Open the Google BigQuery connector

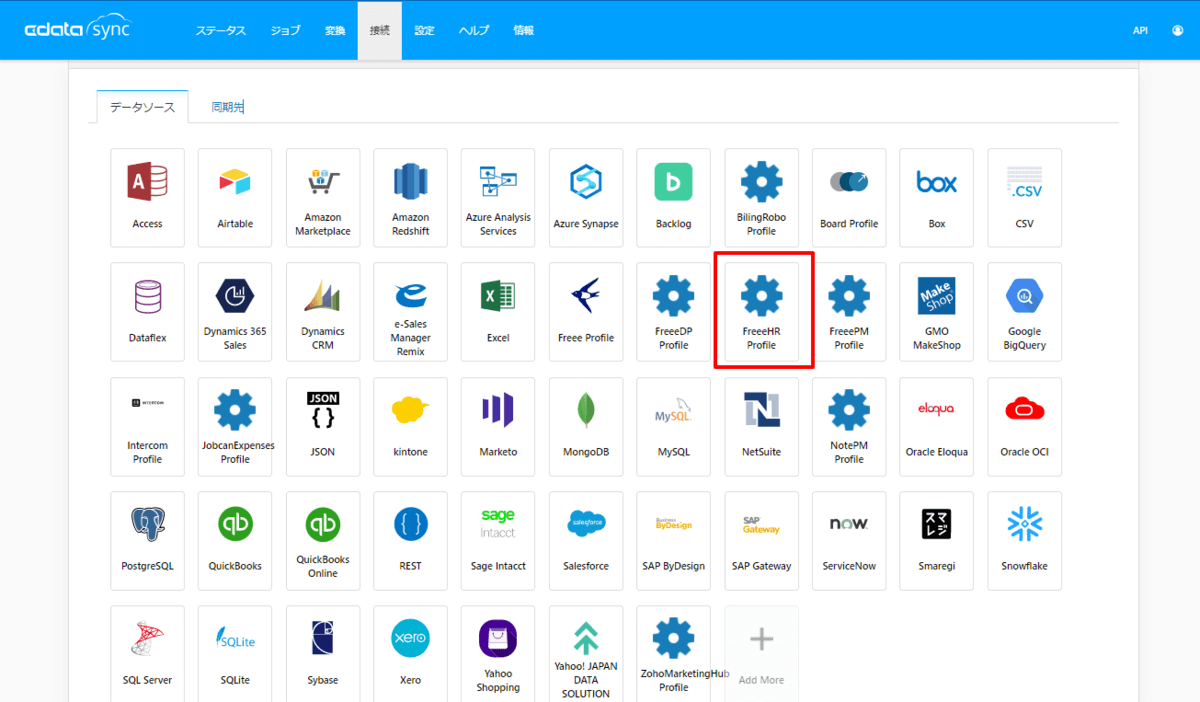click(1025, 312)
